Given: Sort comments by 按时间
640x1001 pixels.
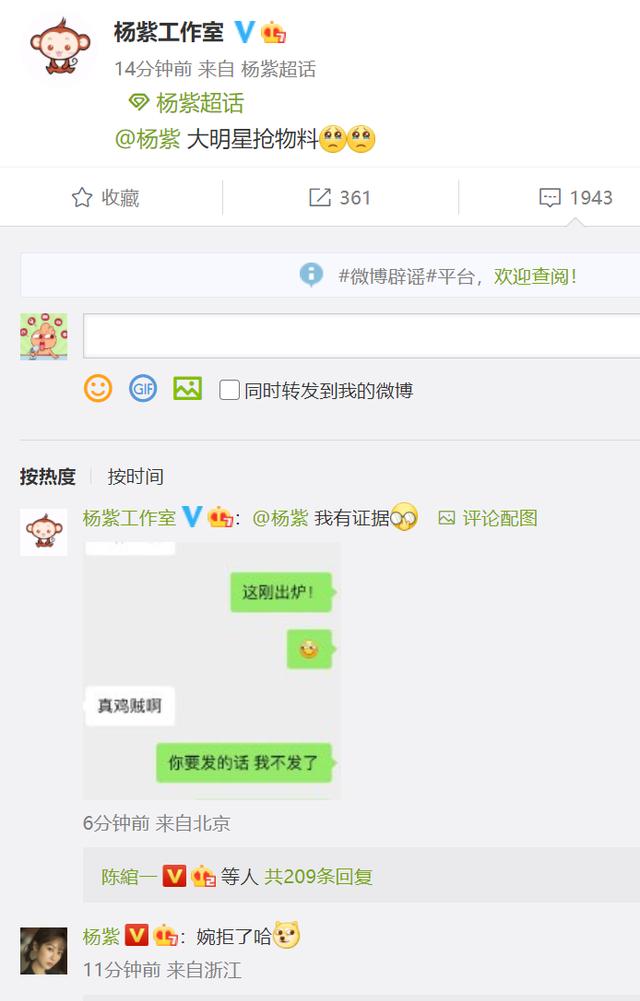Looking at the screenshot, I should tap(135, 476).
